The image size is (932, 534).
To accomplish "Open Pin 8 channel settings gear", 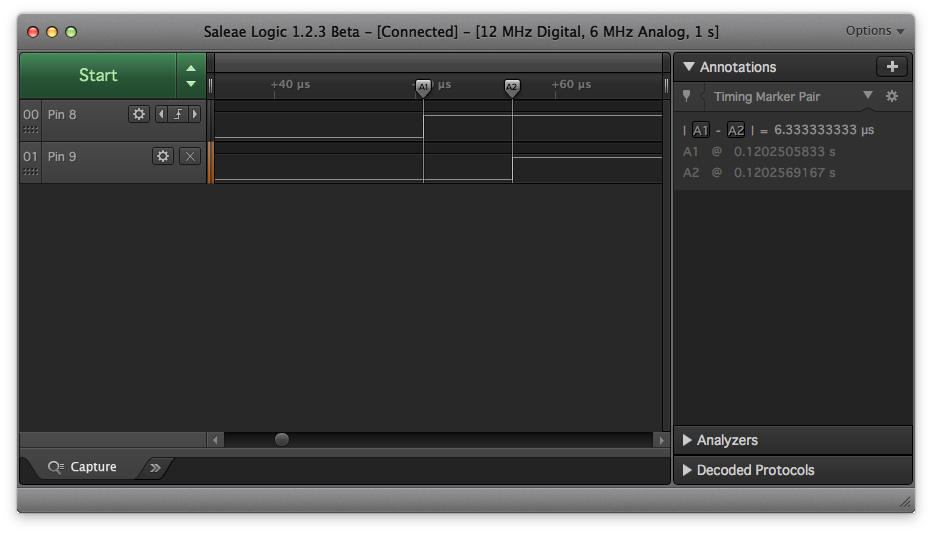I will tap(138, 114).
